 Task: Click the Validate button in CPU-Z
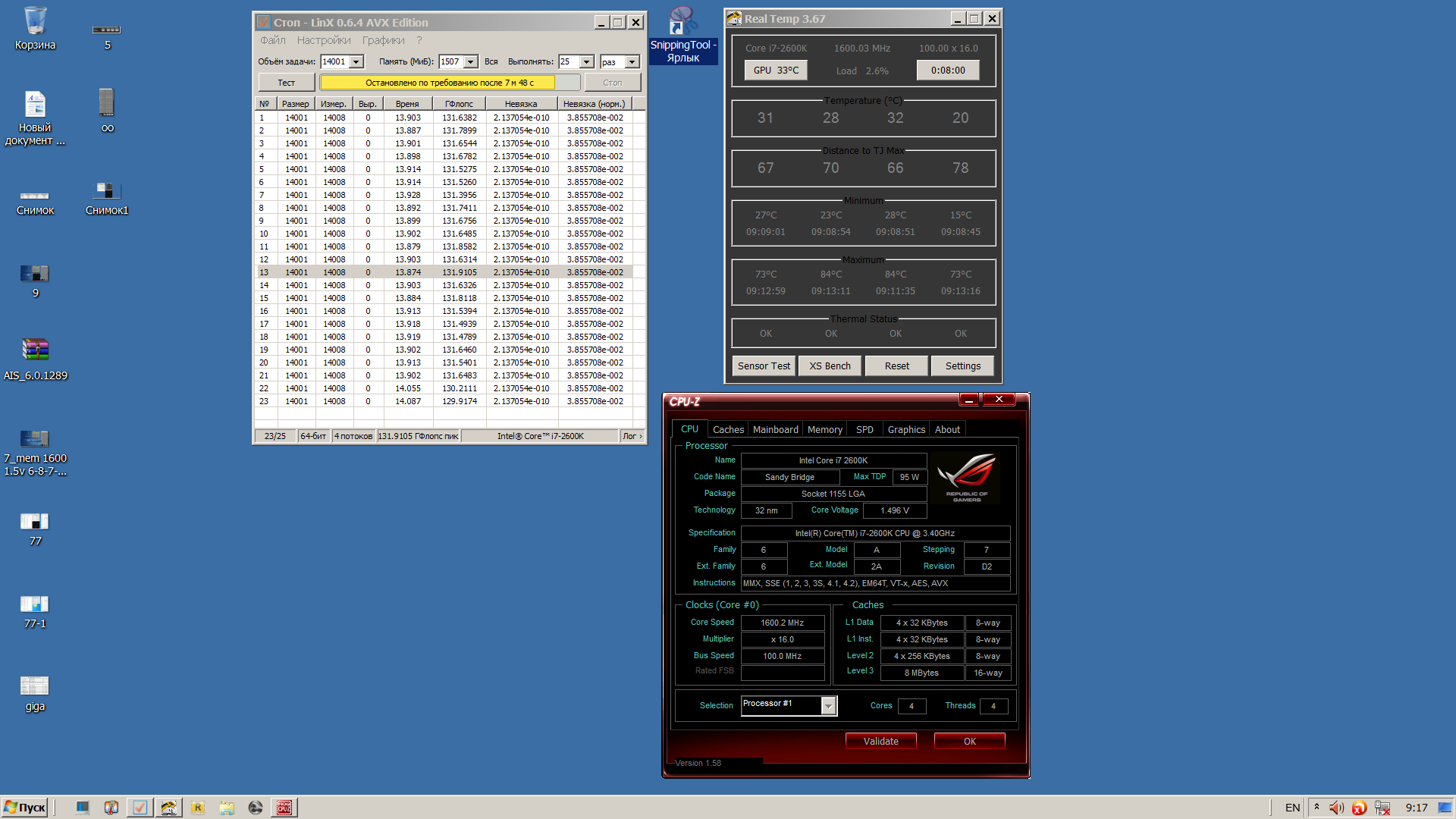(x=880, y=741)
